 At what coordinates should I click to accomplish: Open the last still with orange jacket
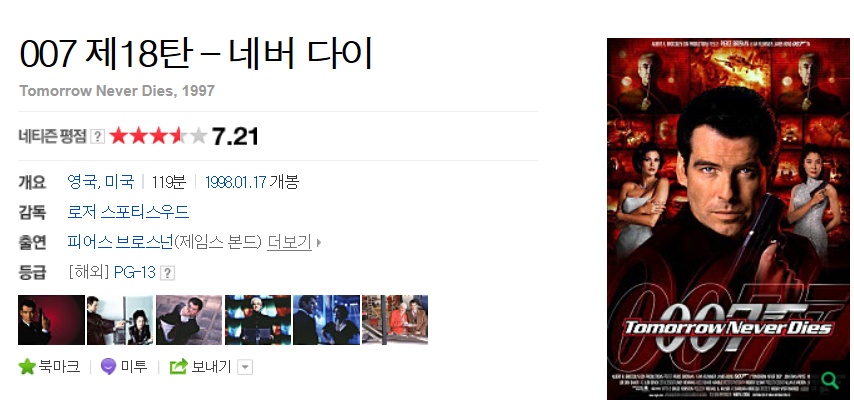(x=395, y=320)
